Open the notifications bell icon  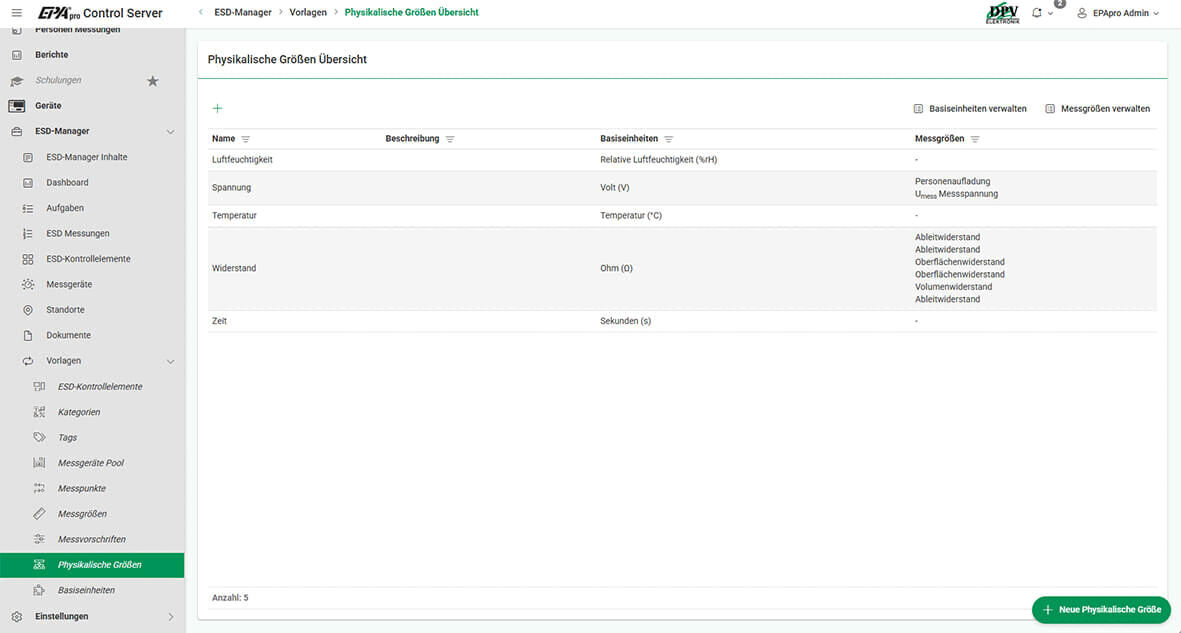coord(1037,13)
